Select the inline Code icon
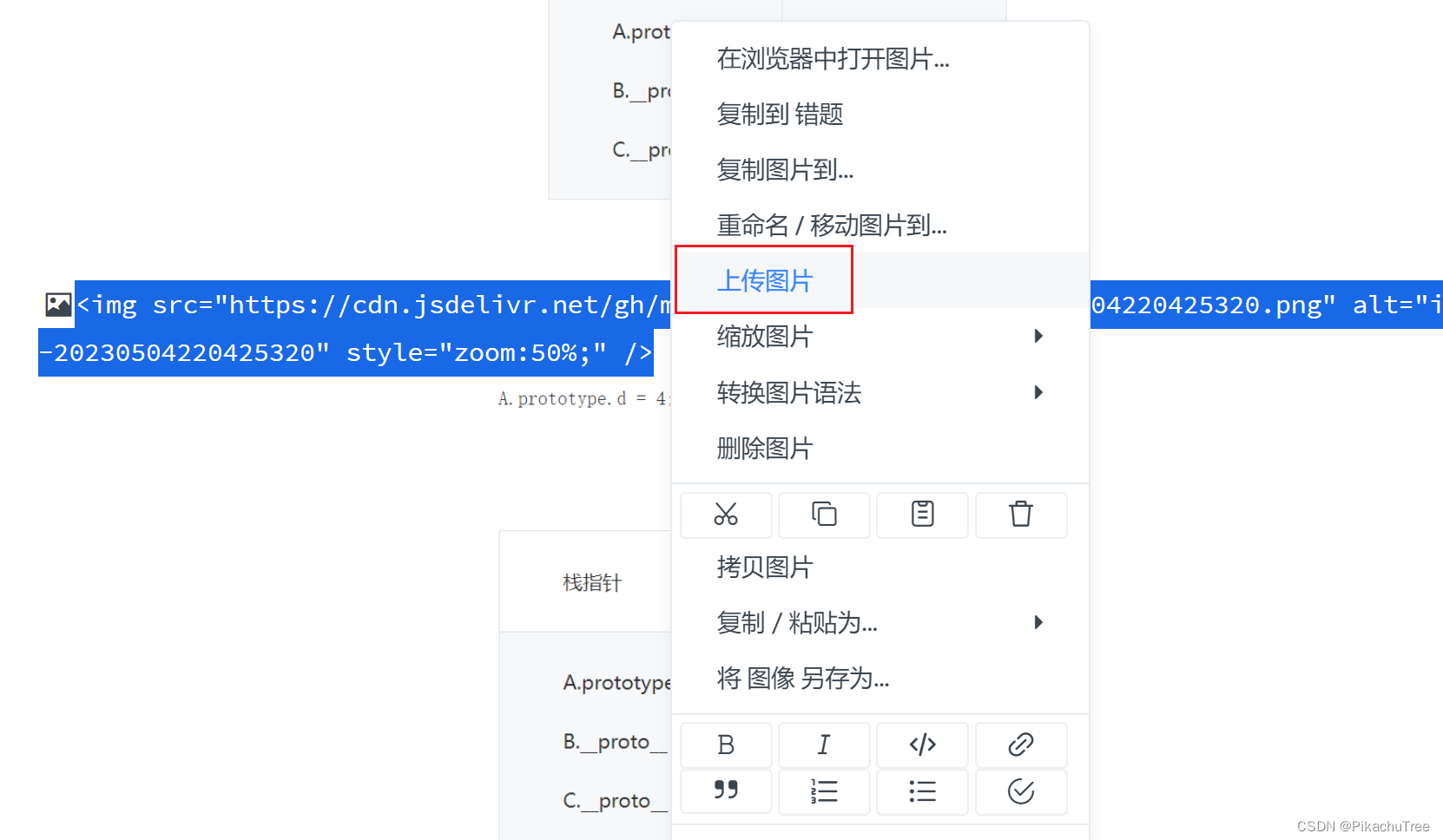Viewport: 1443px width, 840px height. point(922,744)
